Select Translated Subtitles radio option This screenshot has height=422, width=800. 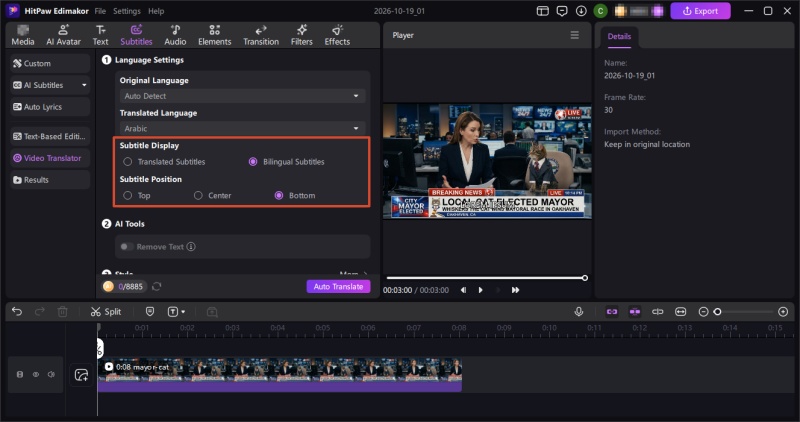(128, 161)
